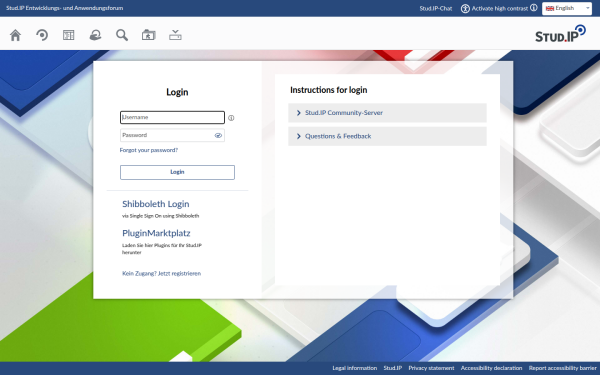Open Accessibility declaration footer link
This screenshot has height=375, width=600.
(x=491, y=368)
